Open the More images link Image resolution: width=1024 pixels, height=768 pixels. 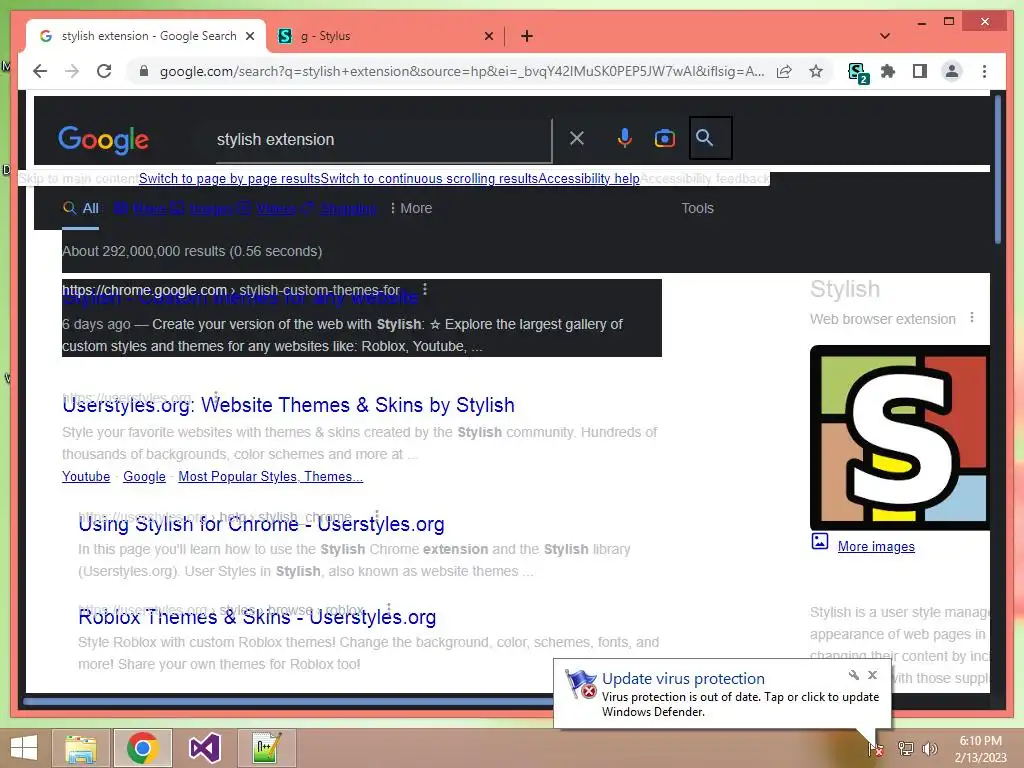876,547
